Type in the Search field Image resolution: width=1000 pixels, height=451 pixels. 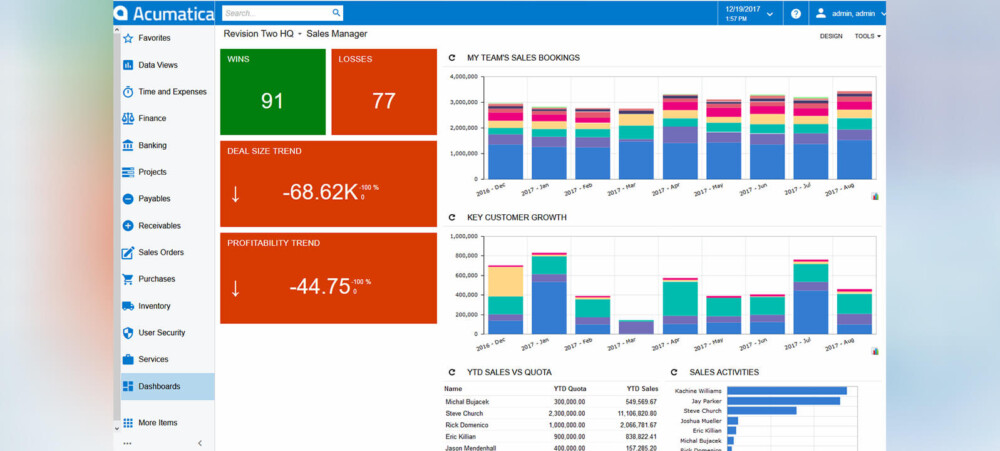[x=275, y=13]
